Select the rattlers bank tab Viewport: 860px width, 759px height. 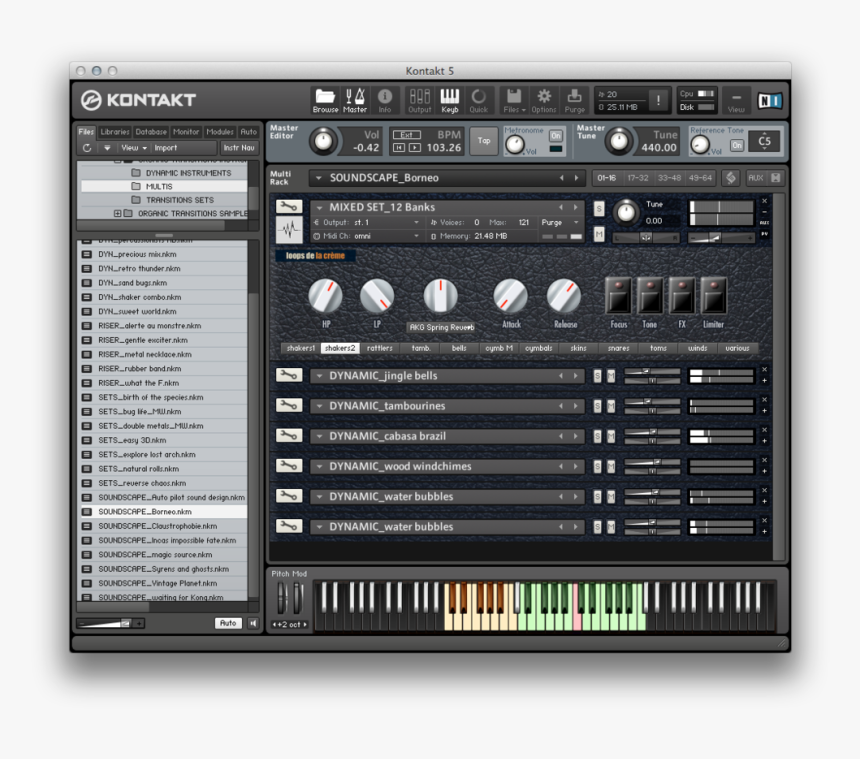380,348
